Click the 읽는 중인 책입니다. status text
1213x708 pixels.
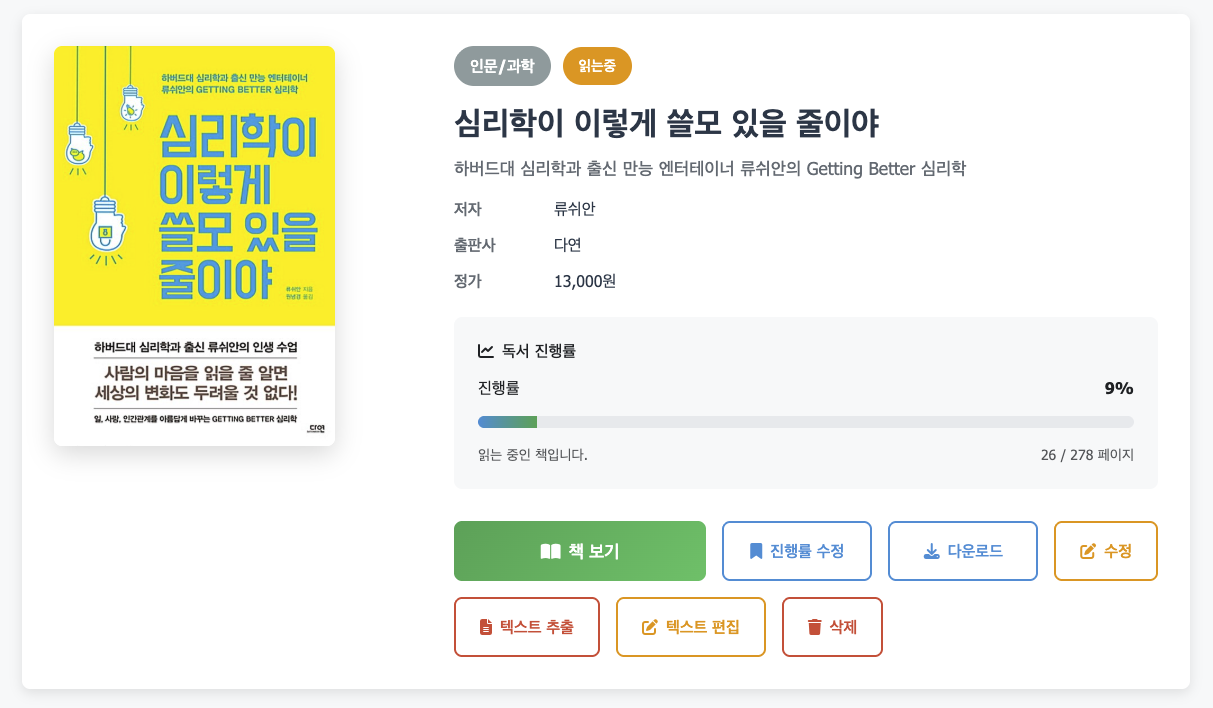533,455
